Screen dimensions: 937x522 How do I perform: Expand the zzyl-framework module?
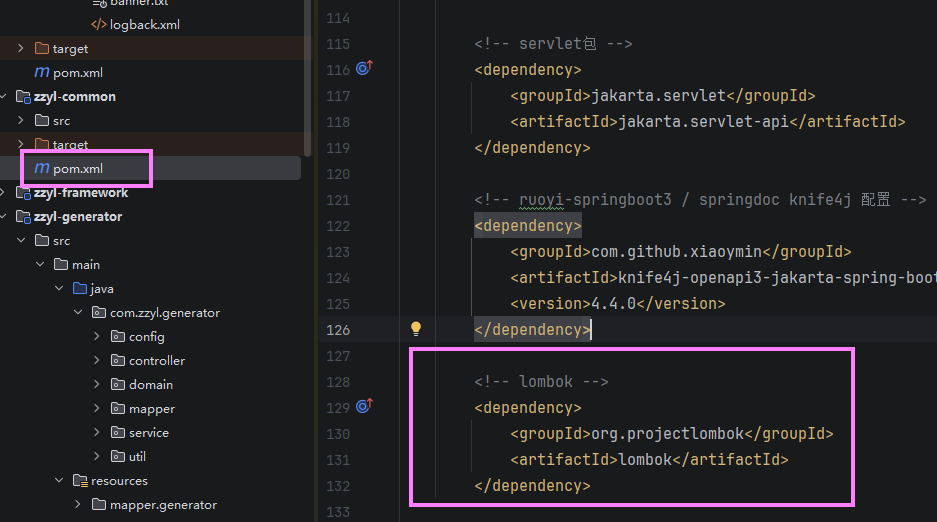pos(4,193)
